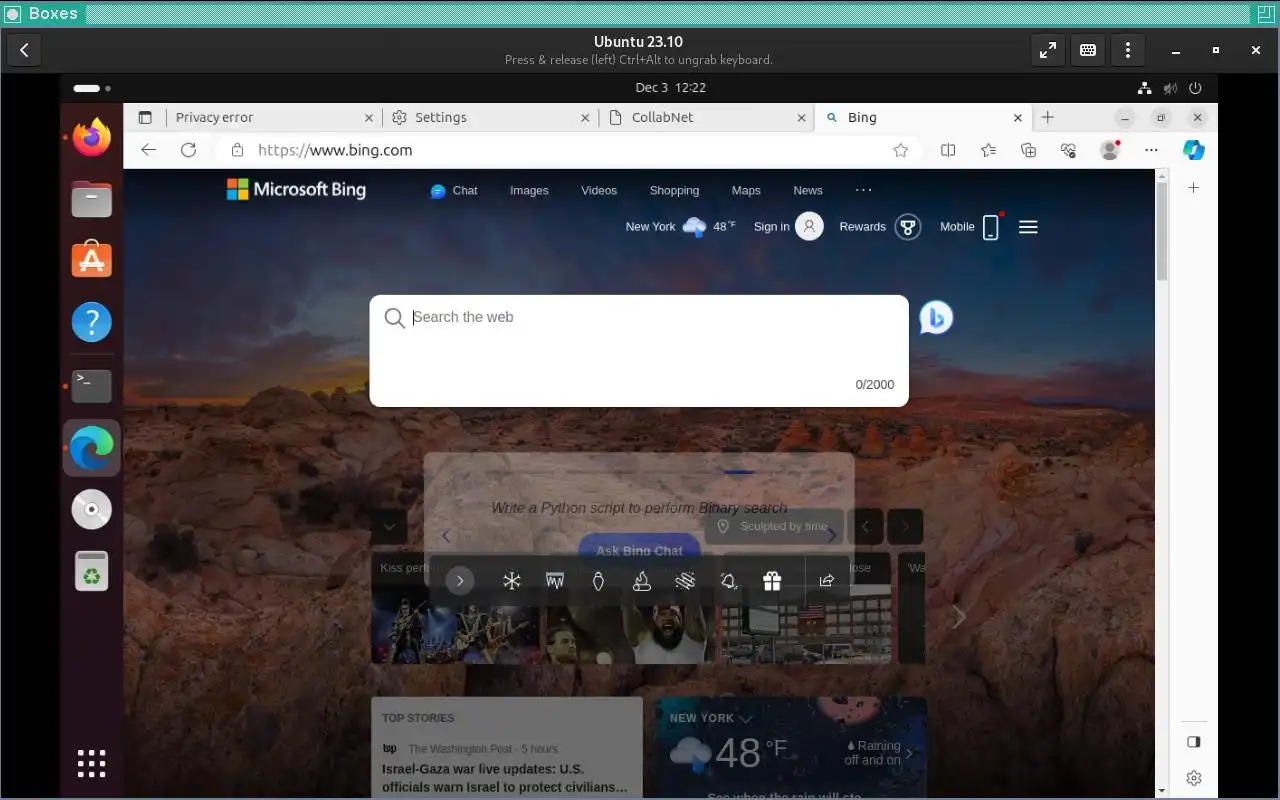Open the Collections toolbar icon
1280x800 pixels.
[x=1028, y=150]
